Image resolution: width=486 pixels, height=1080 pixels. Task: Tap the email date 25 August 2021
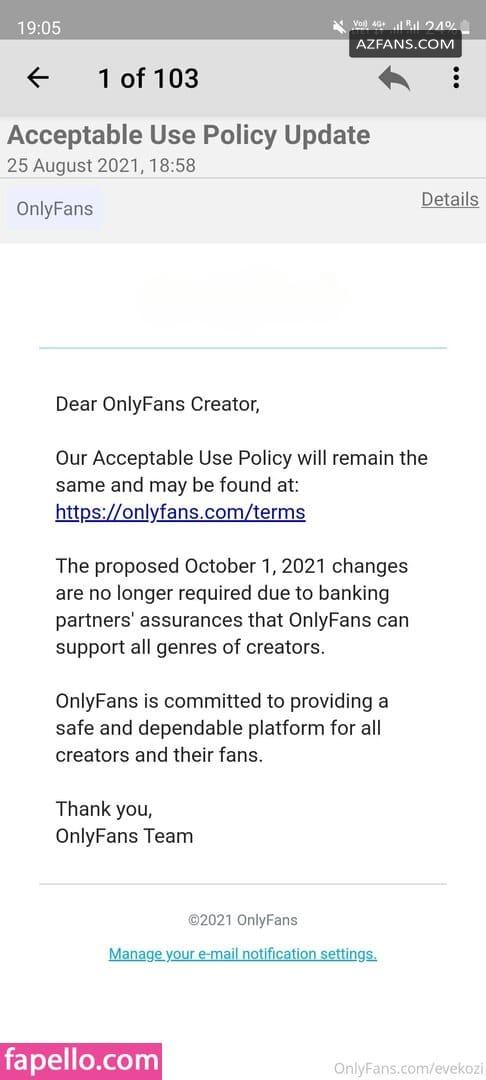[x=101, y=166]
